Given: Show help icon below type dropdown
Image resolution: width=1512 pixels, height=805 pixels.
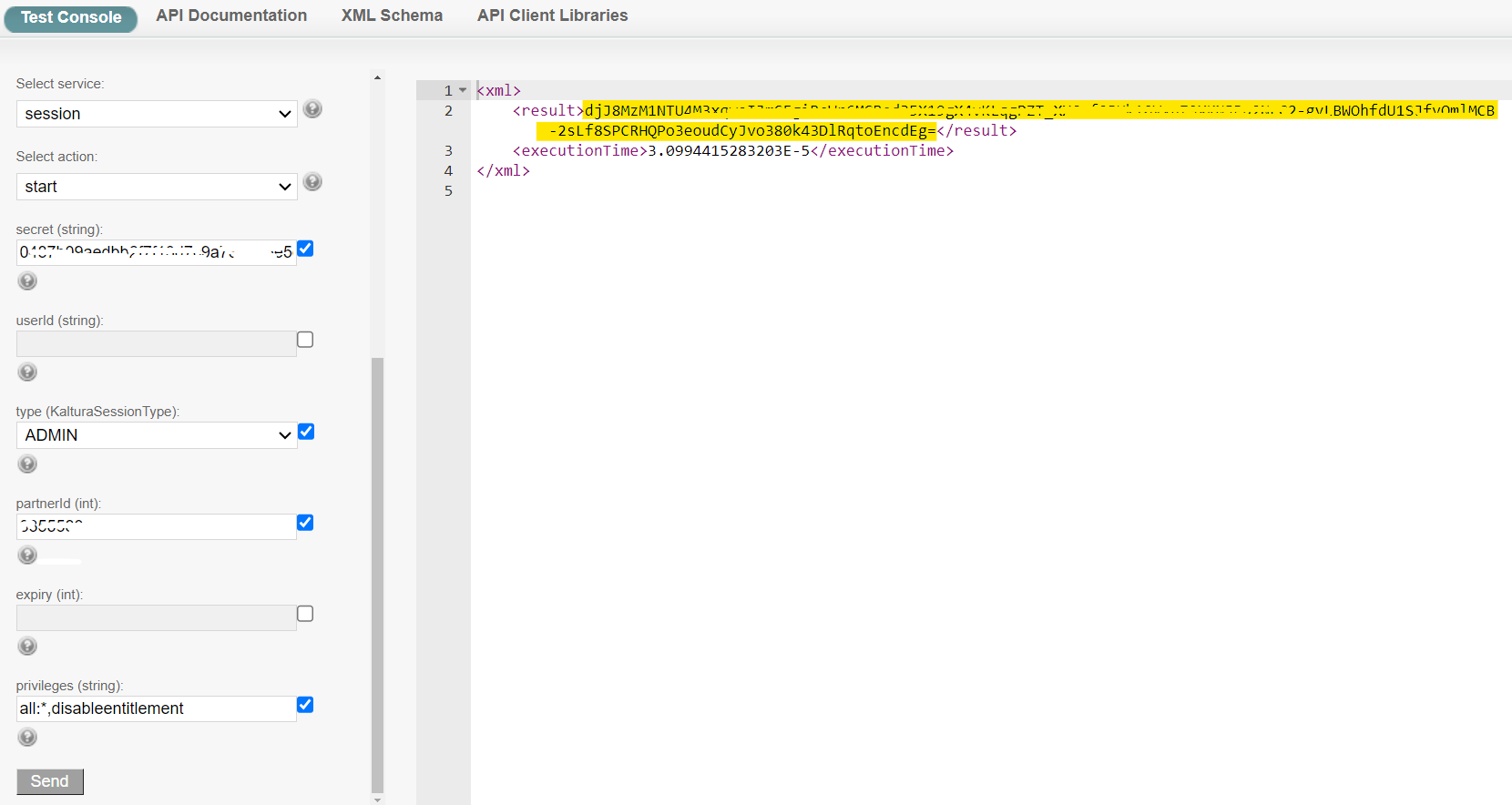Looking at the screenshot, I should click(27, 464).
